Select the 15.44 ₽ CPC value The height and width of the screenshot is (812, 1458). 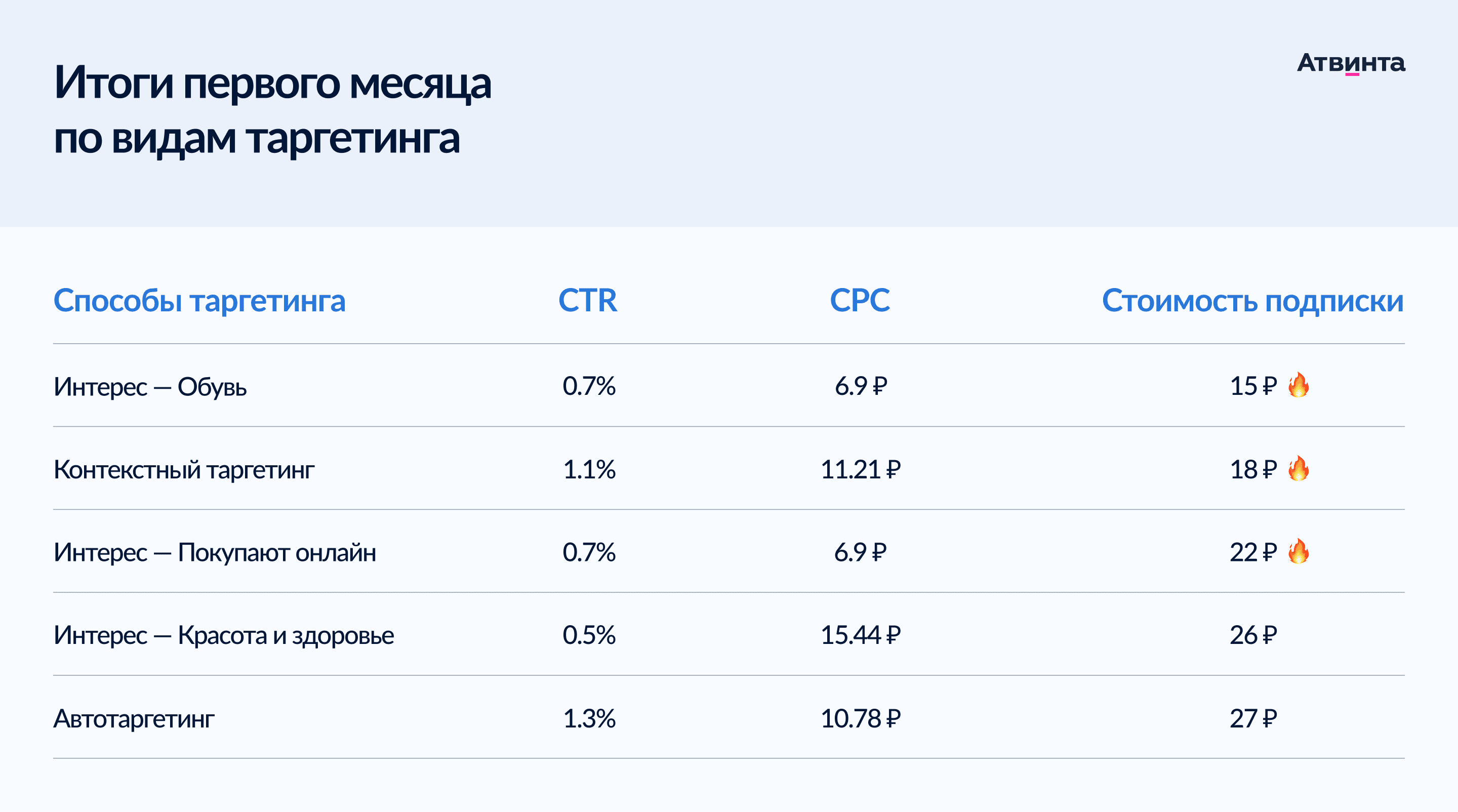click(860, 635)
